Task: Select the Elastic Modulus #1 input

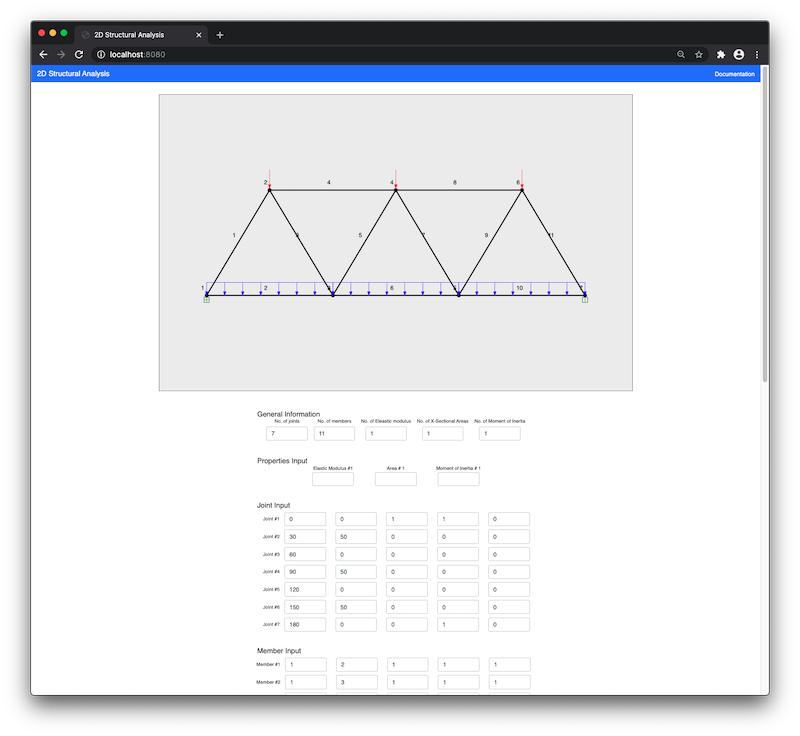Action: (333, 479)
